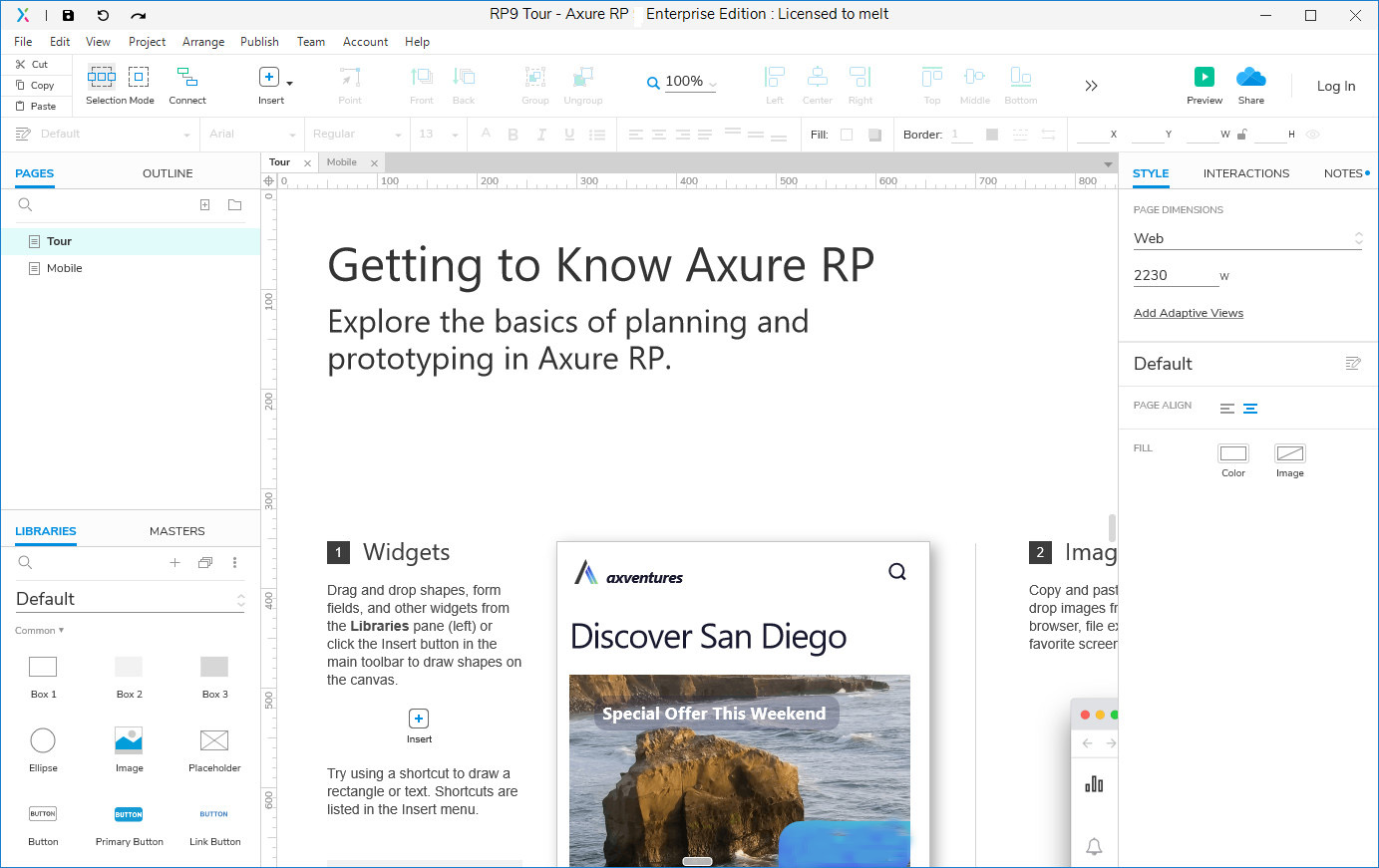This screenshot has height=868, width=1379.
Task: Open the Web page dimensions dropdown
Action: click(x=1247, y=238)
